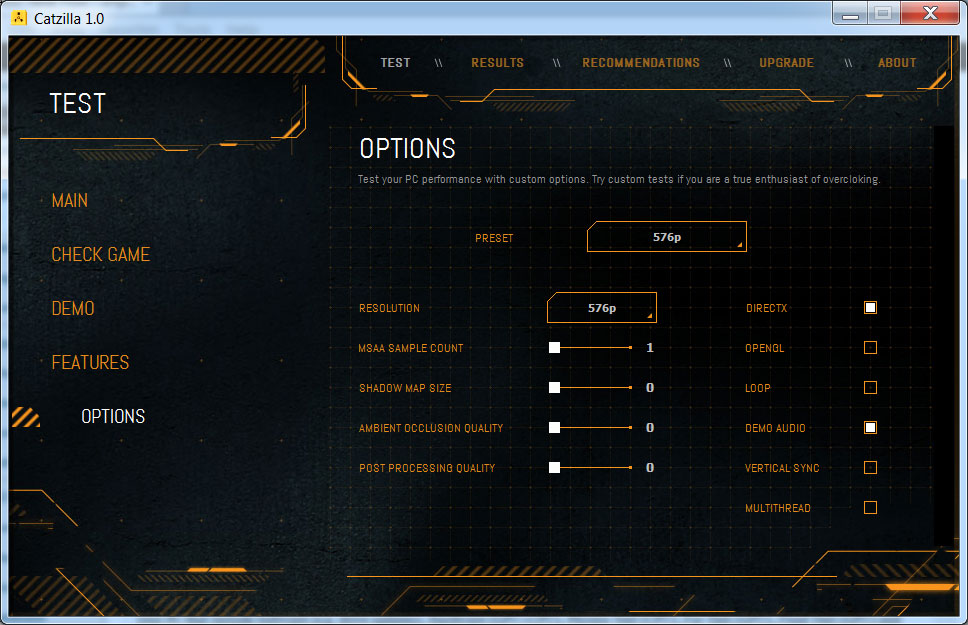Open the ABOUT tab
Screen dimensions: 968x625
click(x=897, y=63)
